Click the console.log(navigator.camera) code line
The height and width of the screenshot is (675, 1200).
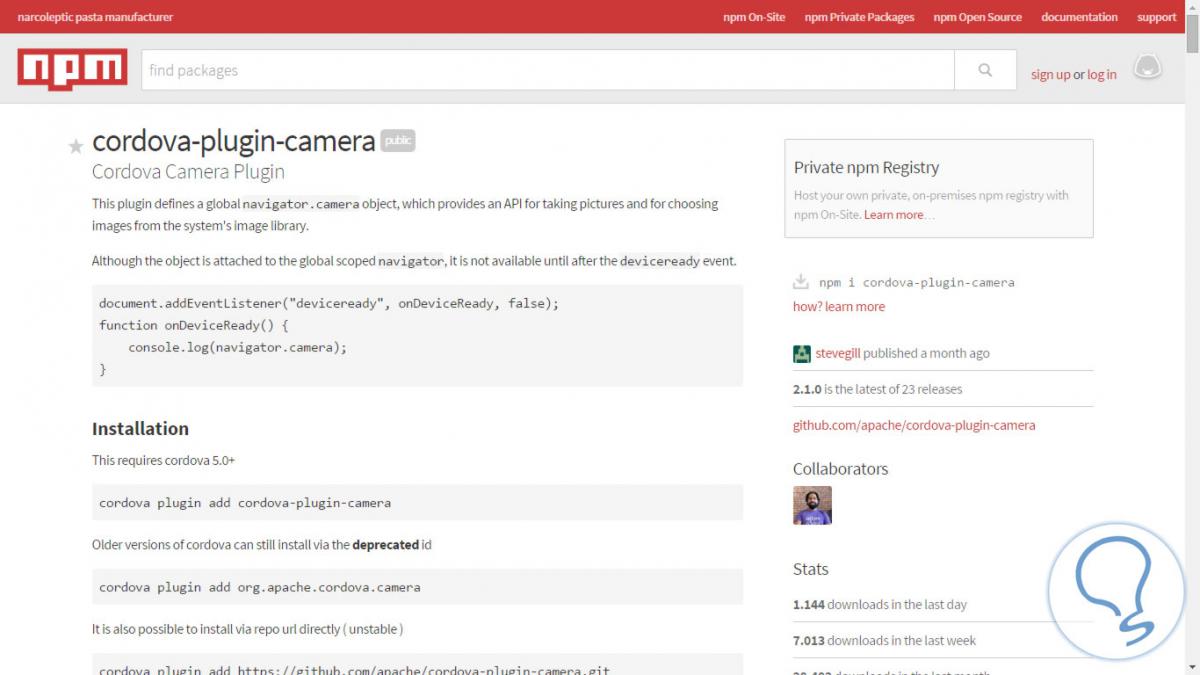tap(238, 347)
